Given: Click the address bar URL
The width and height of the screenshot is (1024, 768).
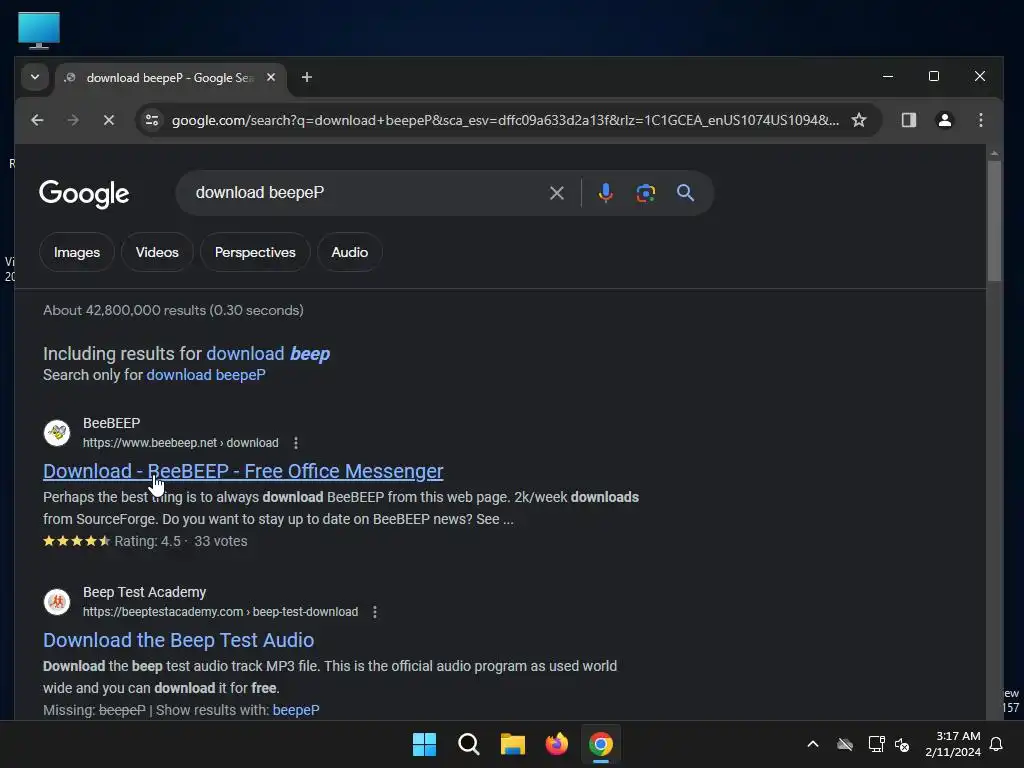Looking at the screenshot, I should tap(505, 120).
